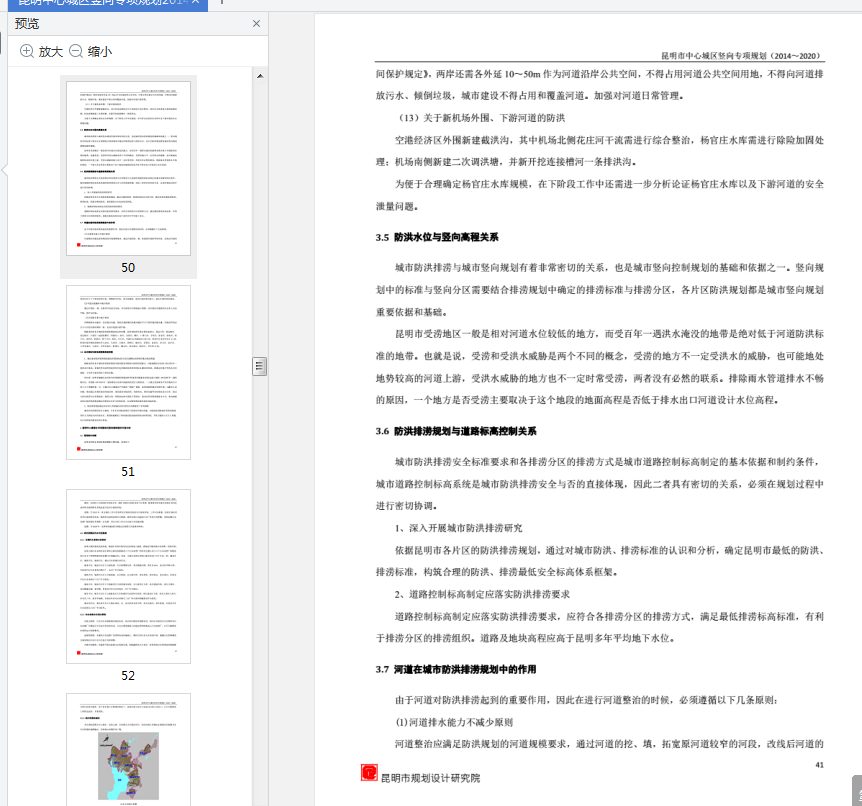Click the collapse arrow at left edge
The width and height of the screenshot is (862, 806).
4,169
